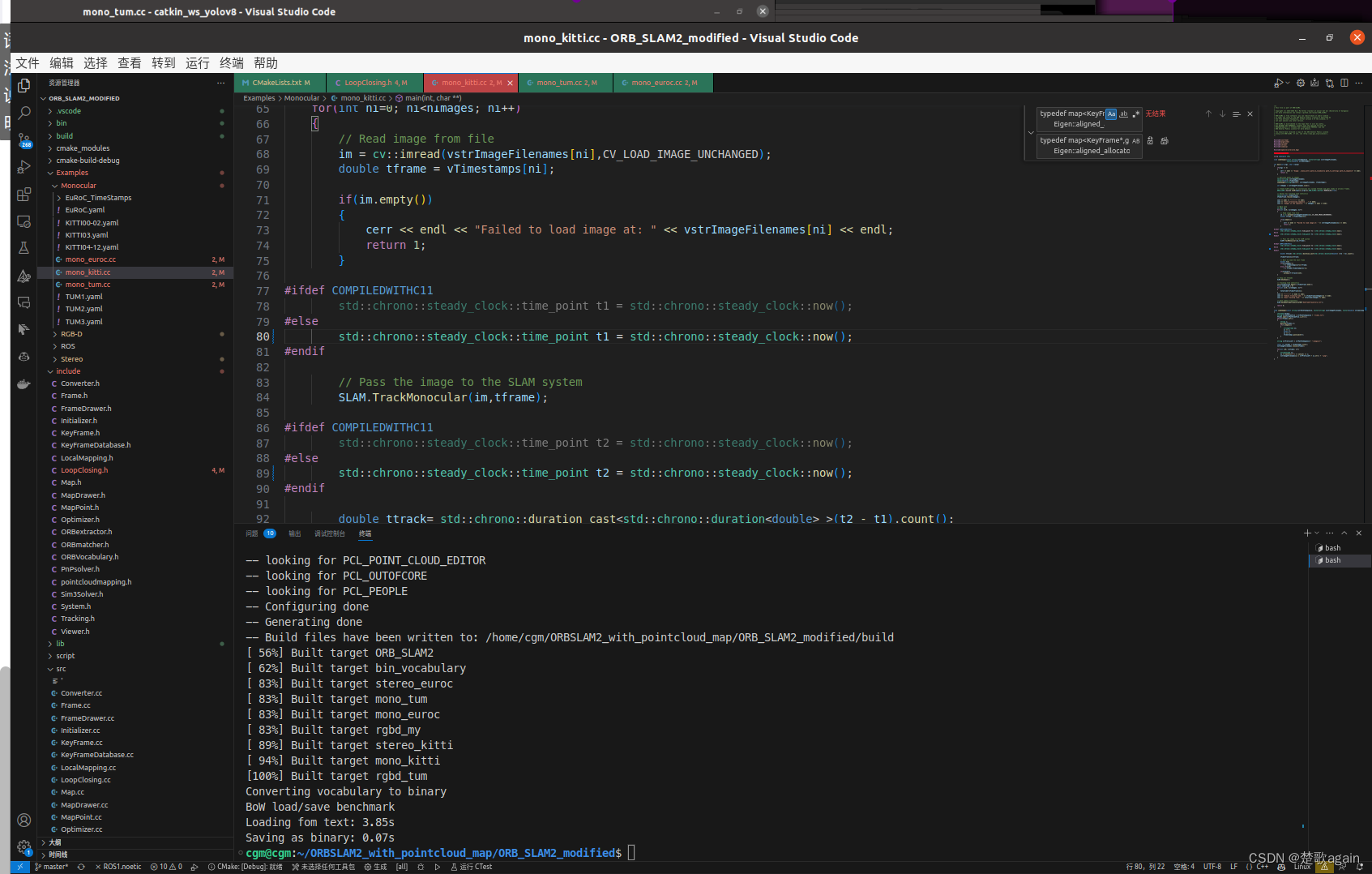Viewport: 1372px width, 874px height.
Task: Switch to mono_euroc.cc editor tab
Action: coord(663,83)
